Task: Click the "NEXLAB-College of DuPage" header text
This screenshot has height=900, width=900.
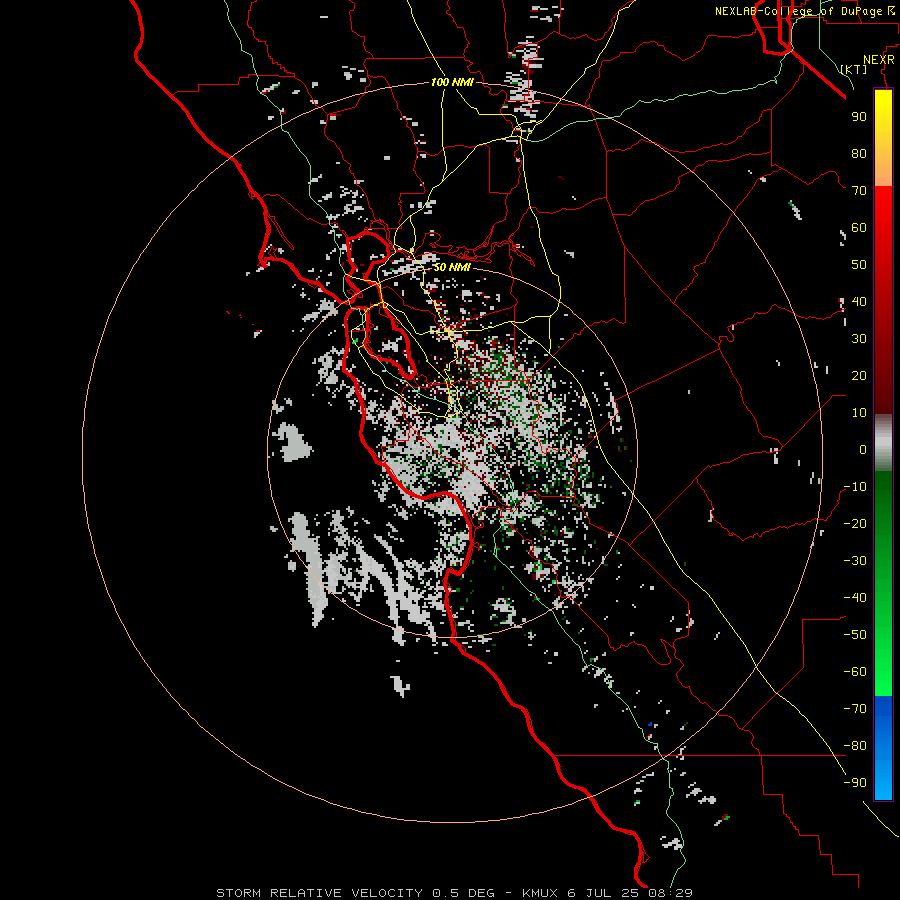Action: (798, 11)
